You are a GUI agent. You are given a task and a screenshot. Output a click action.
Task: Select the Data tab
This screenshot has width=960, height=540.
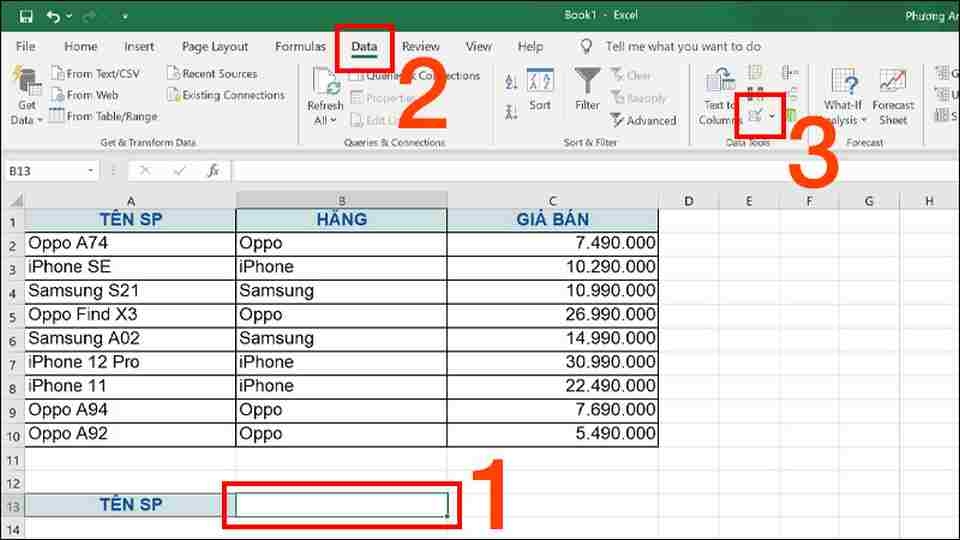[364, 47]
